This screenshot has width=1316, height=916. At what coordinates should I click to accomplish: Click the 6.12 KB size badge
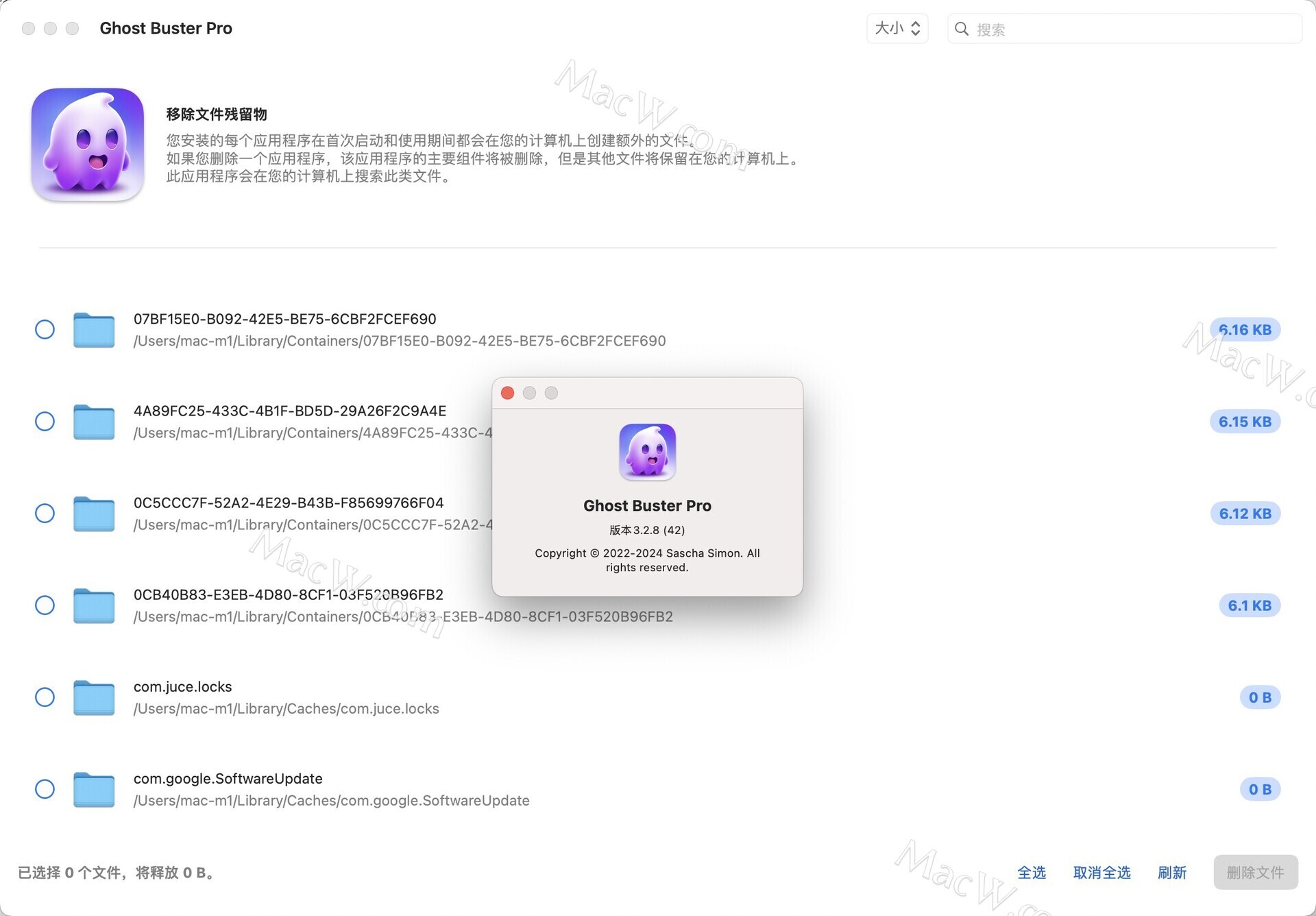[x=1245, y=514]
